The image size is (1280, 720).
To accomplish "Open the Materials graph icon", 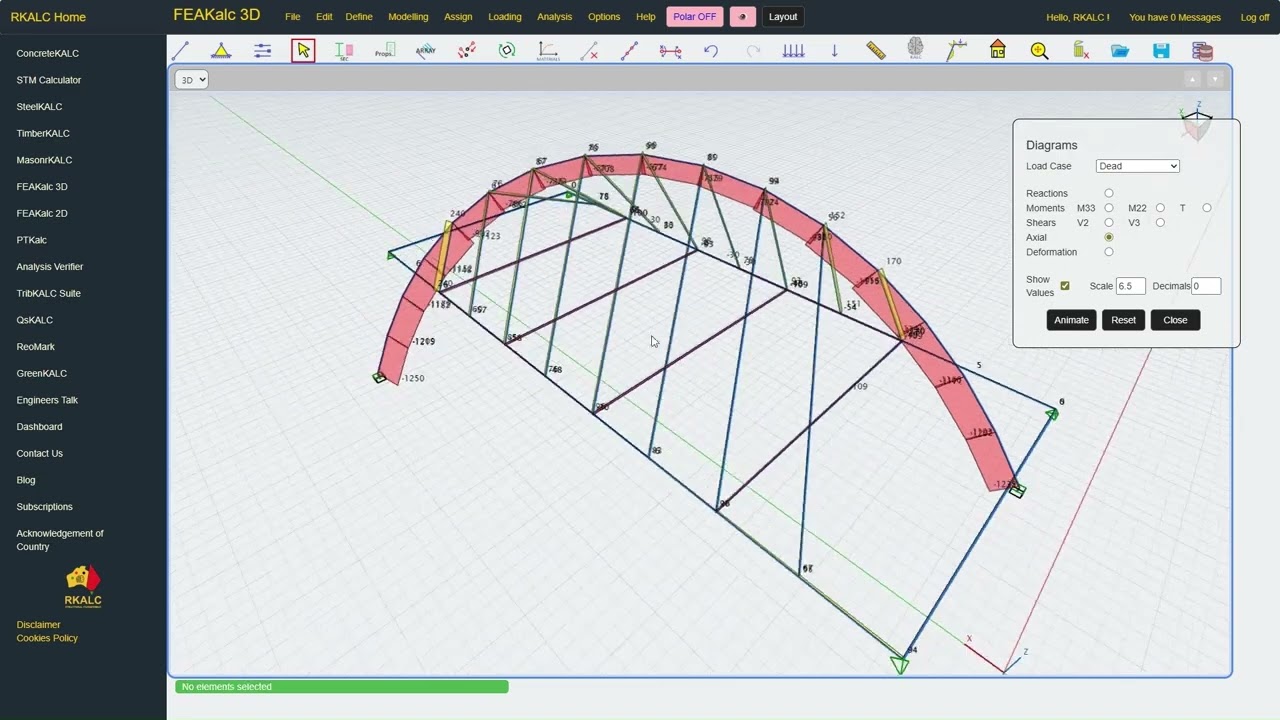I will point(548,50).
